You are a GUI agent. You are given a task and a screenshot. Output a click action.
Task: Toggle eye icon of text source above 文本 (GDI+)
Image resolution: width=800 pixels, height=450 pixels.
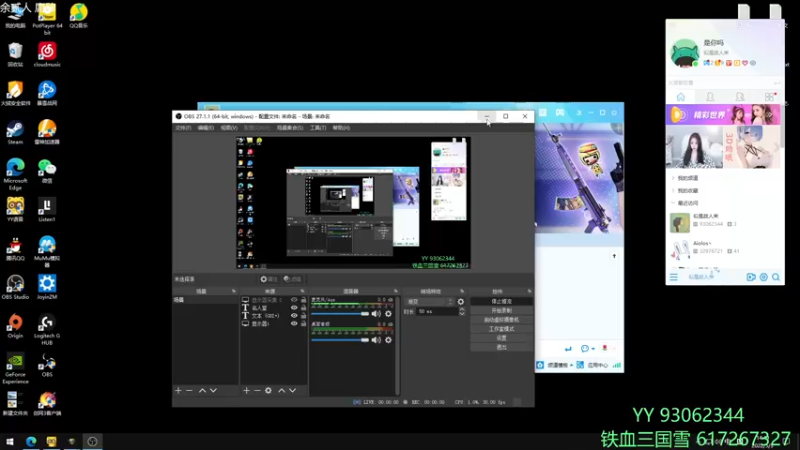(x=294, y=308)
